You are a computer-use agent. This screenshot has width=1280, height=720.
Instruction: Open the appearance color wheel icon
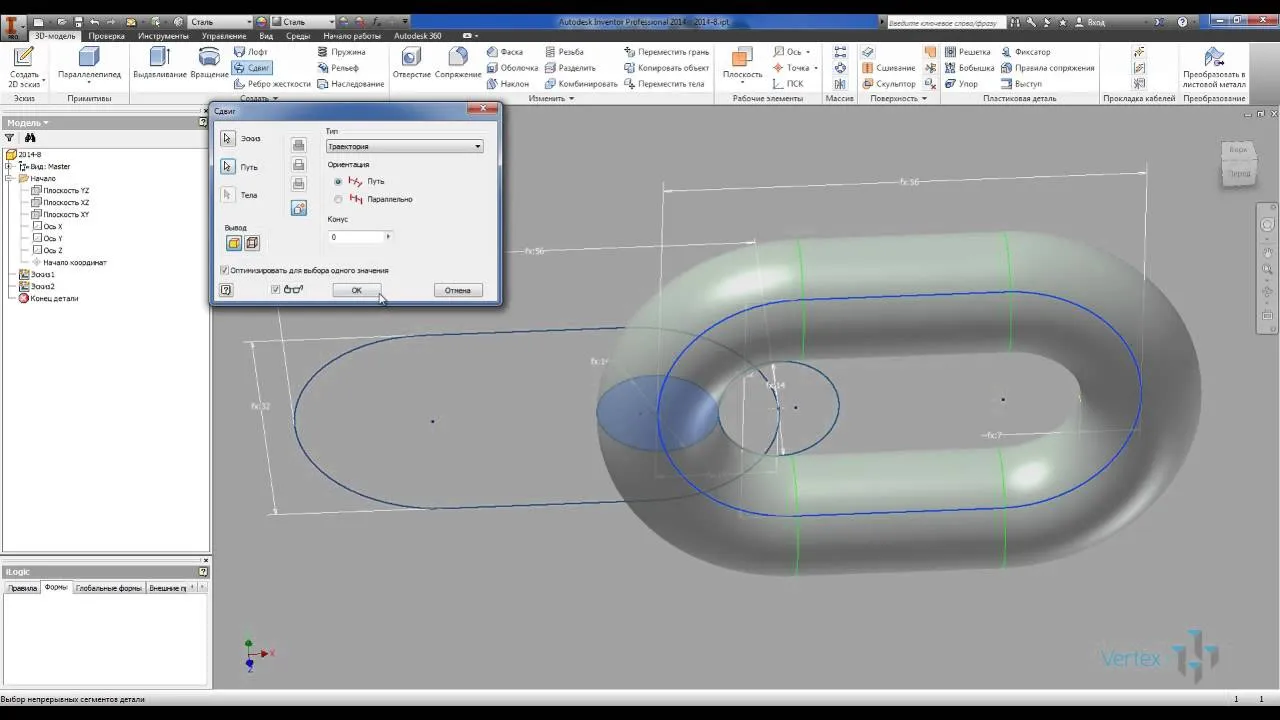click(x=262, y=21)
